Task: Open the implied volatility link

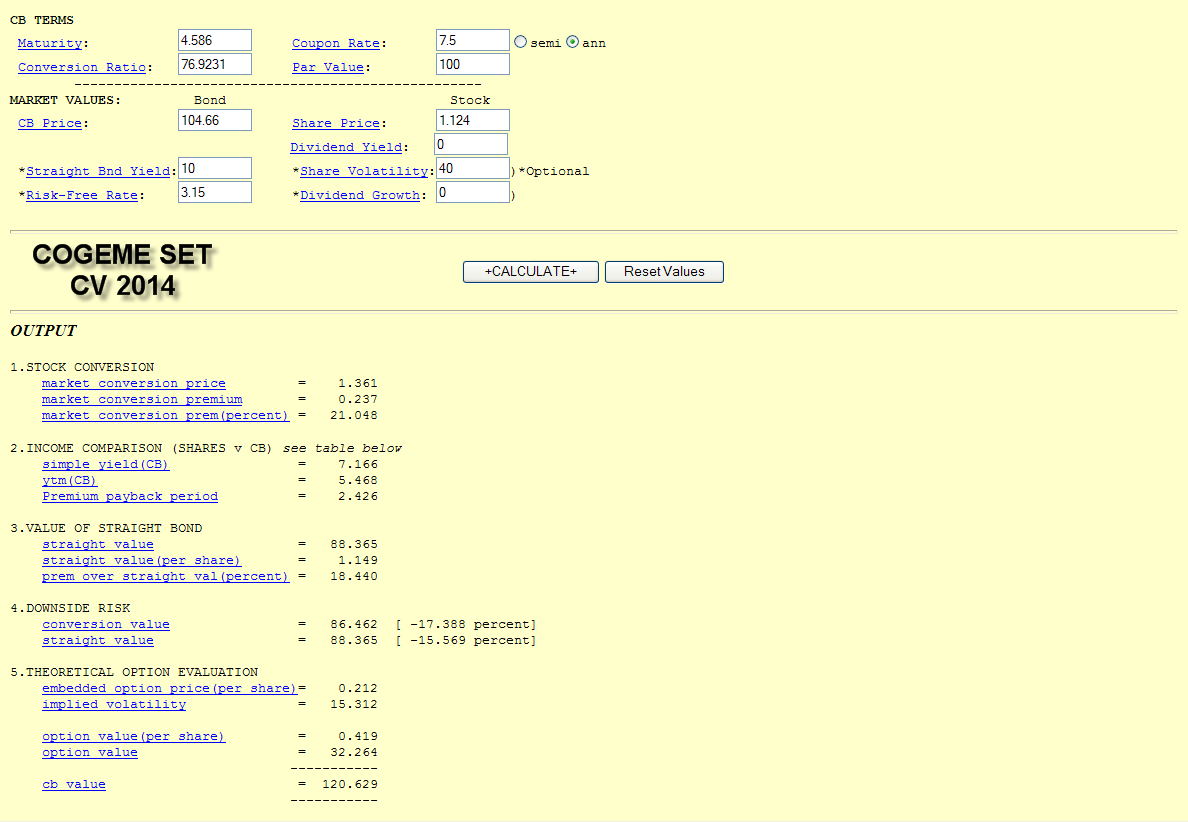Action: pyautogui.click(x=113, y=704)
